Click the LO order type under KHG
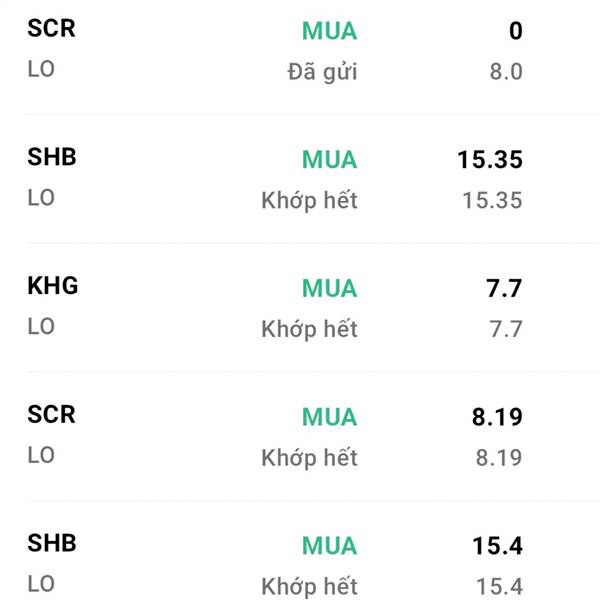Screen dimensions: 600x600 (x=41, y=326)
